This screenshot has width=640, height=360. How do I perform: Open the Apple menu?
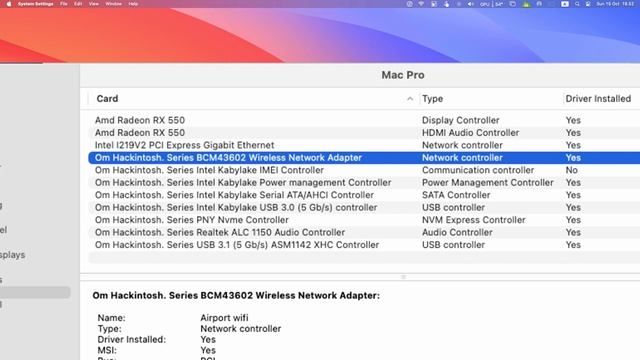[9, 4]
